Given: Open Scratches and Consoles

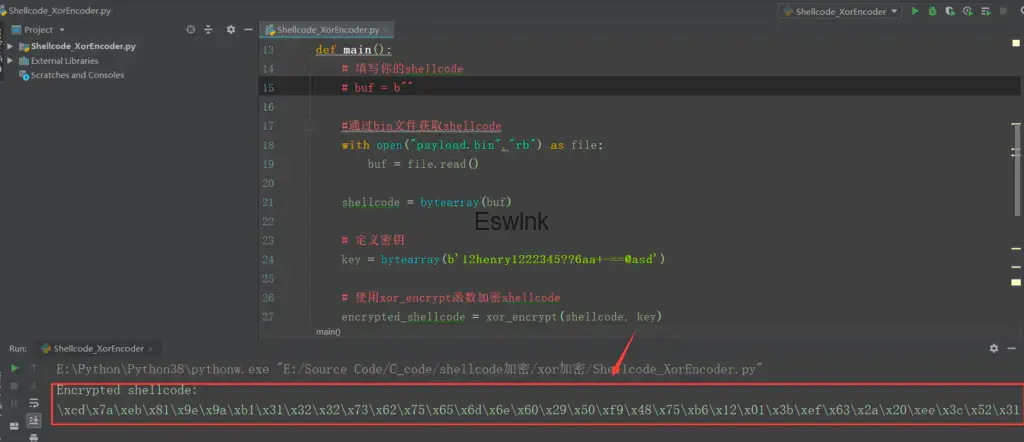Looking at the screenshot, I should (x=77, y=75).
